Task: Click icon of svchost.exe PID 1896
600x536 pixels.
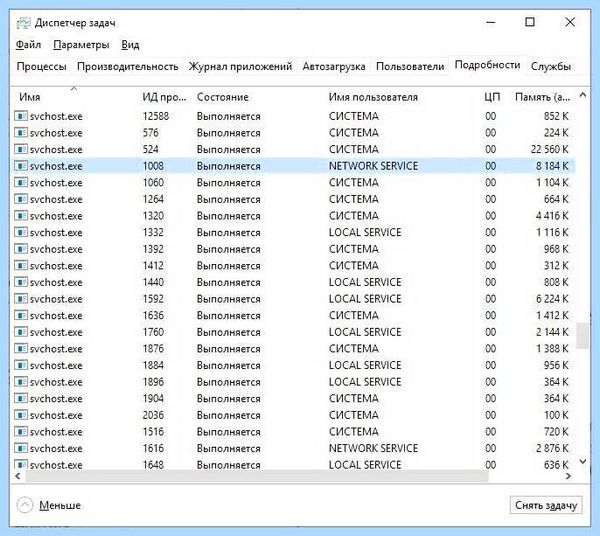Action: point(21,382)
